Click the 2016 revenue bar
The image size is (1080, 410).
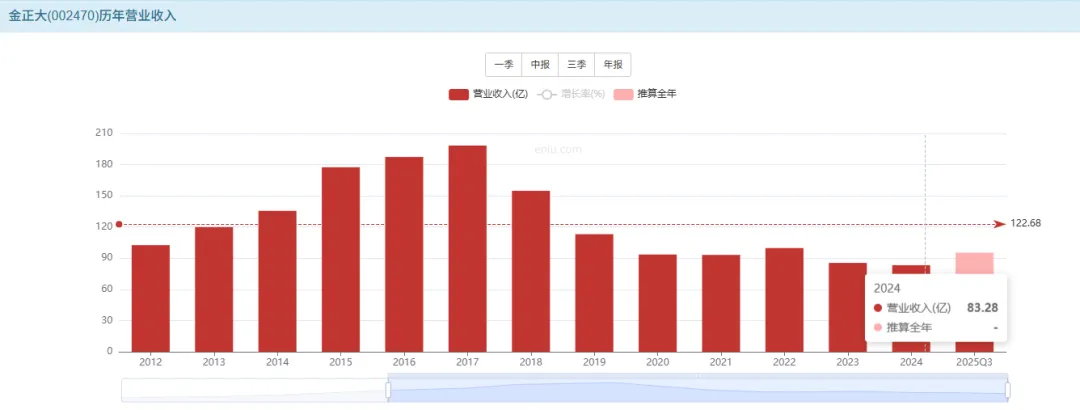pyautogui.click(x=404, y=254)
